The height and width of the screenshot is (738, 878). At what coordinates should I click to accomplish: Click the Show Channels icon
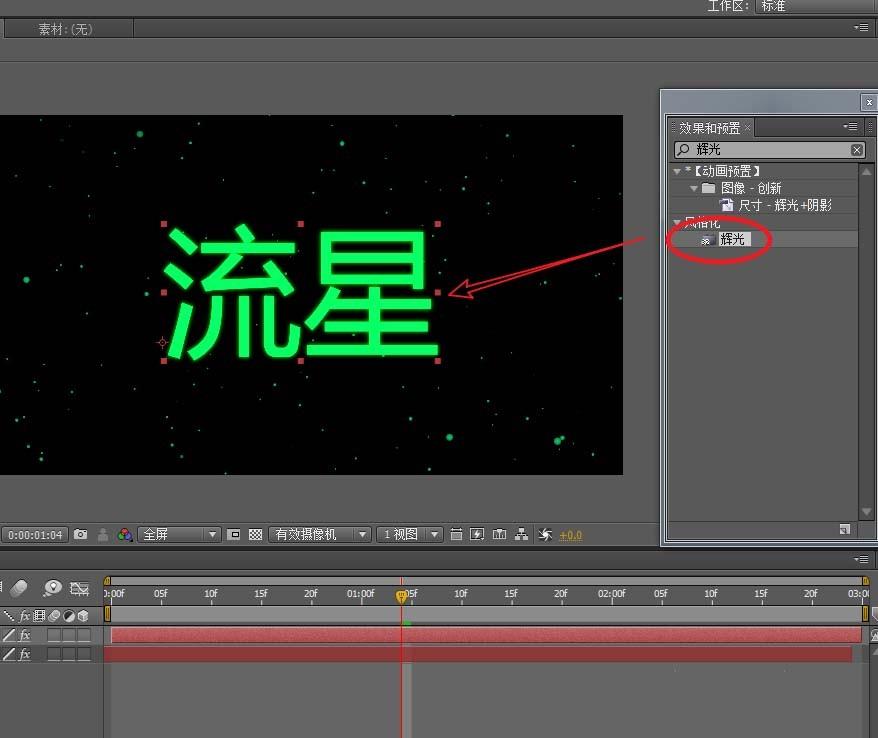coord(124,534)
